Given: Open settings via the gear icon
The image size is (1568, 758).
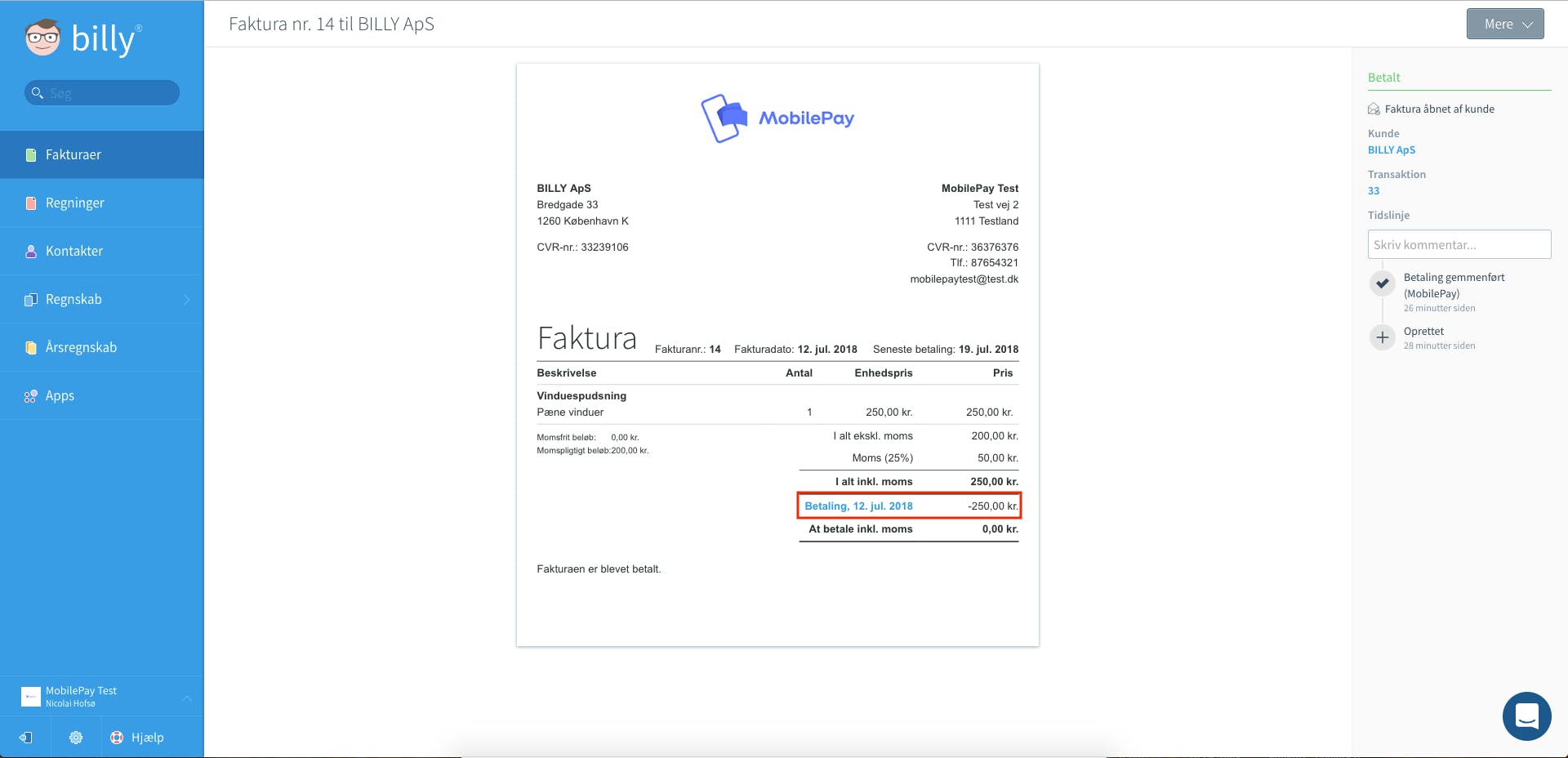Looking at the screenshot, I should pos(76,738).
